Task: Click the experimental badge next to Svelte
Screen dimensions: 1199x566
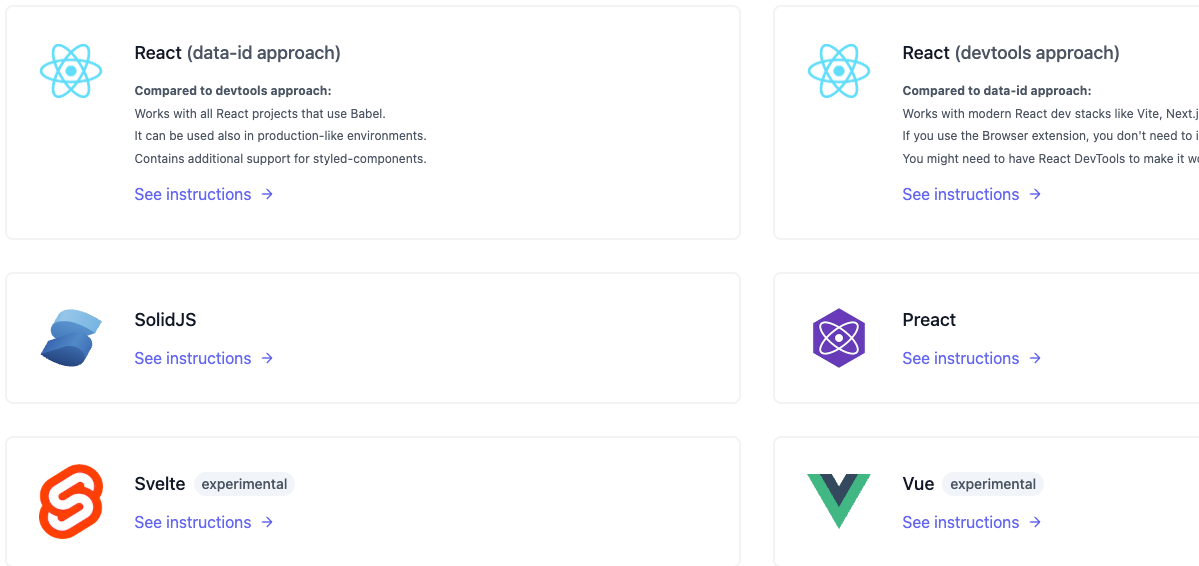Action: 244,484
